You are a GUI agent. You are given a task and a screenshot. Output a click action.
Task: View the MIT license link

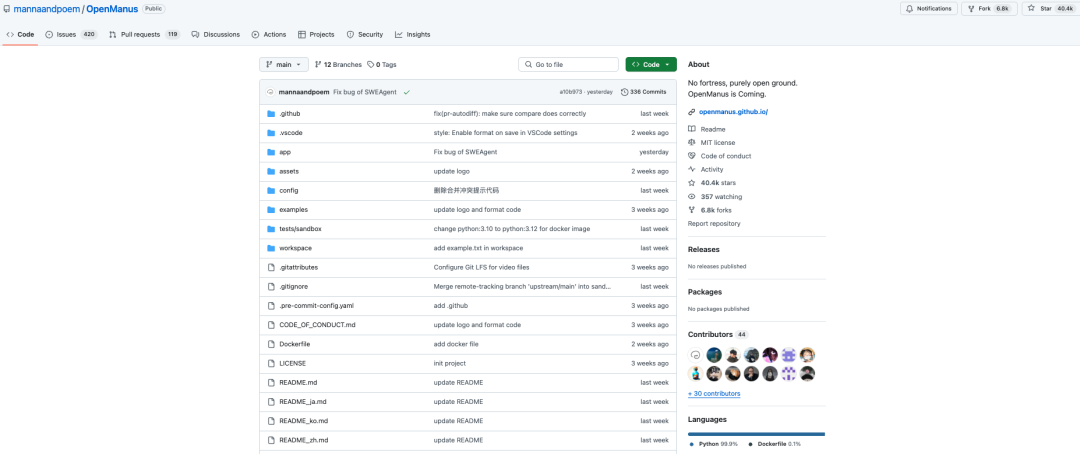pyautogui.click(x=718, y=143)
